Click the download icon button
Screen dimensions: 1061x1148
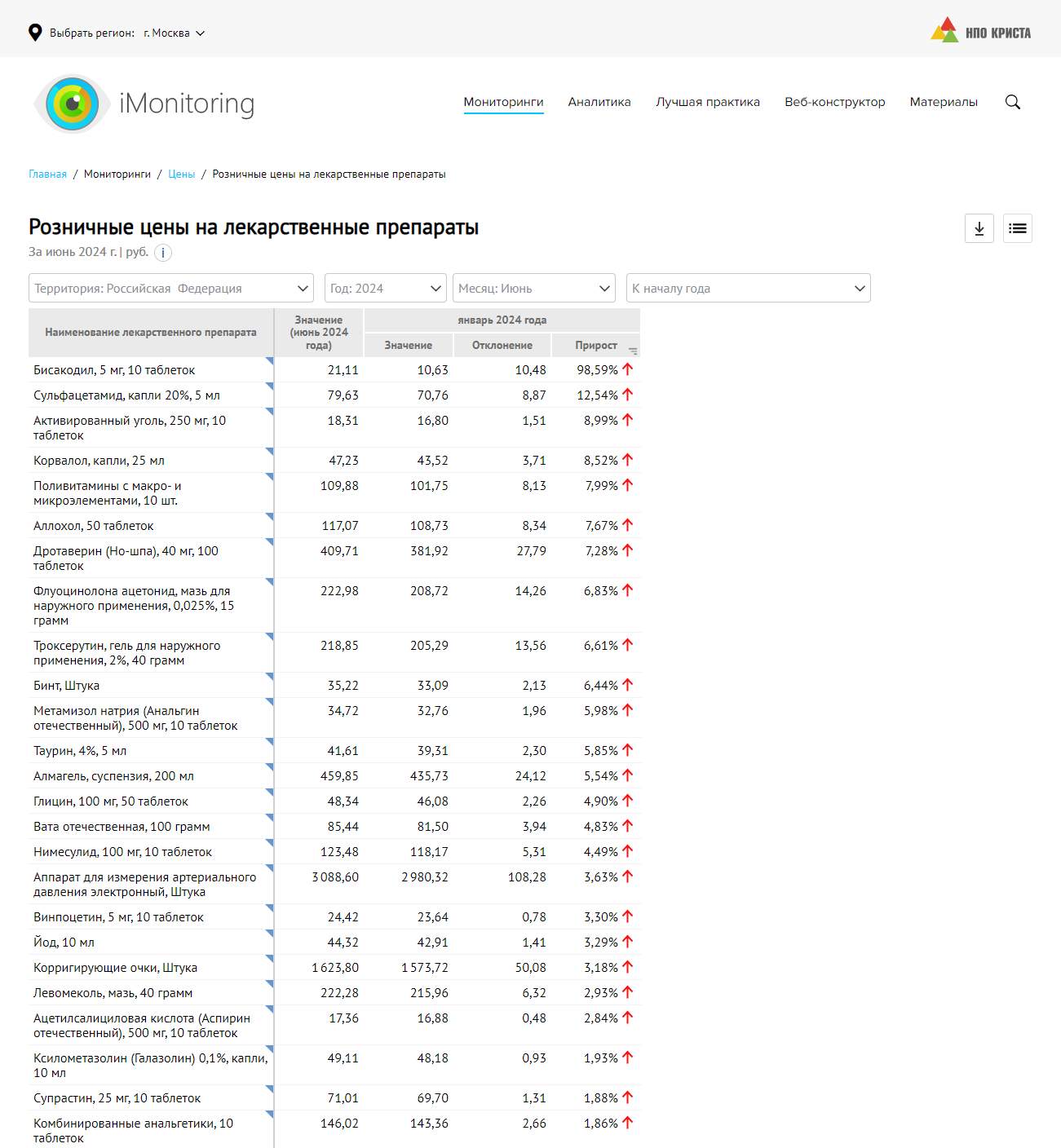979,228
